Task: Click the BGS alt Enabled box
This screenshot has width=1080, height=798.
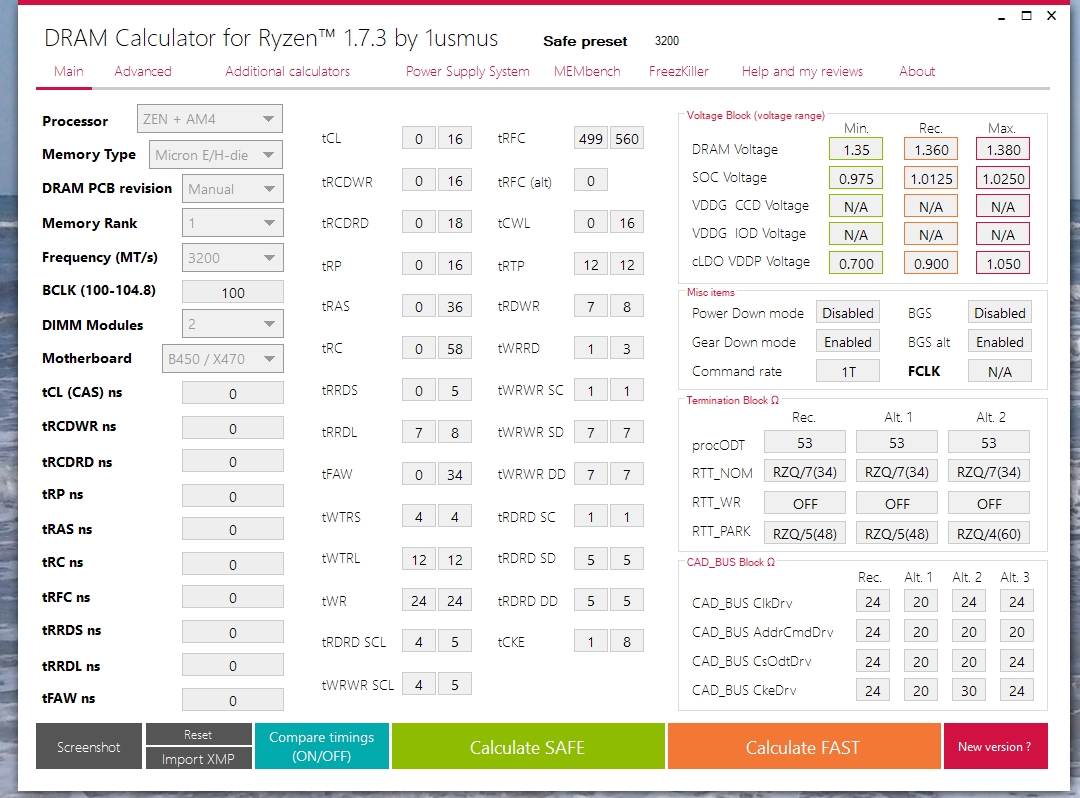Action: (999, 342)
